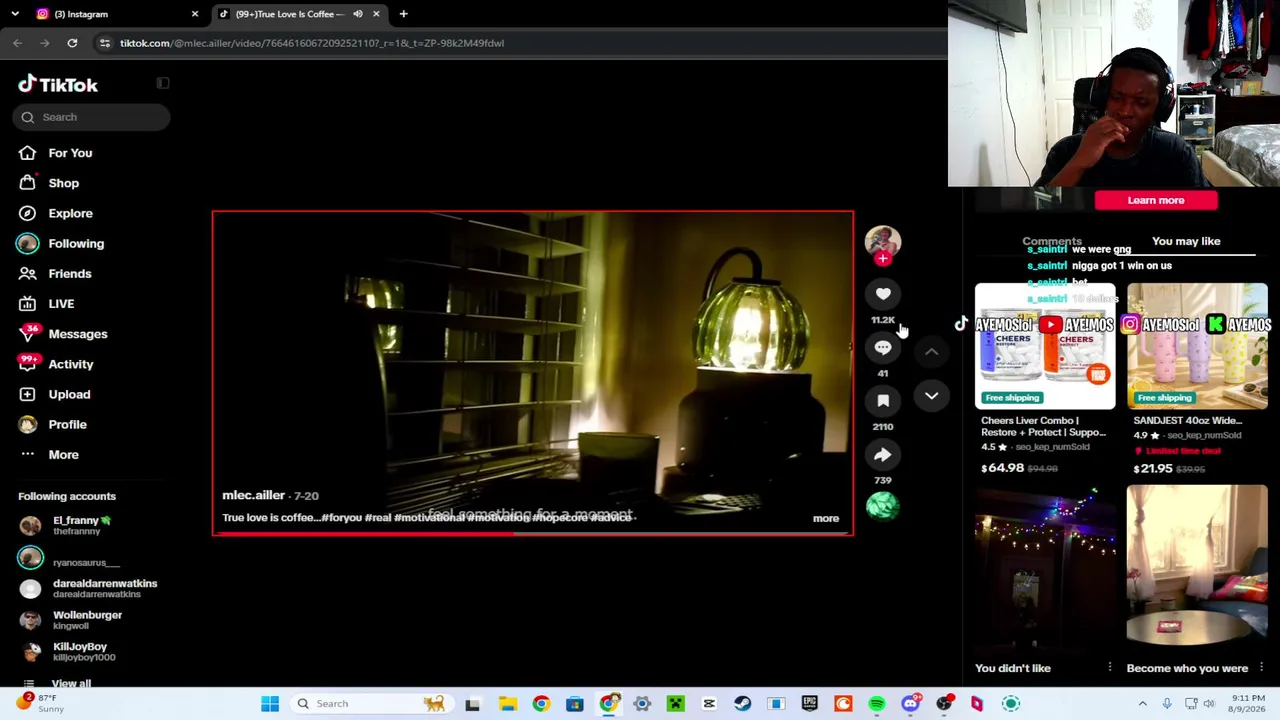
Task: Follow the creator with the red plus
Action: click(883, 259)
